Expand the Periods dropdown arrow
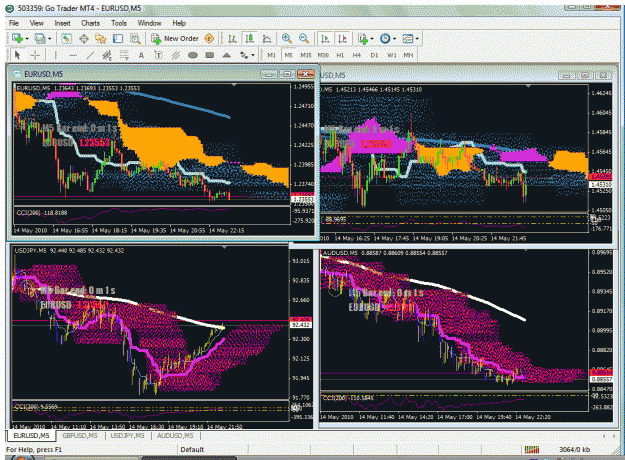 (x=395, y=39)
